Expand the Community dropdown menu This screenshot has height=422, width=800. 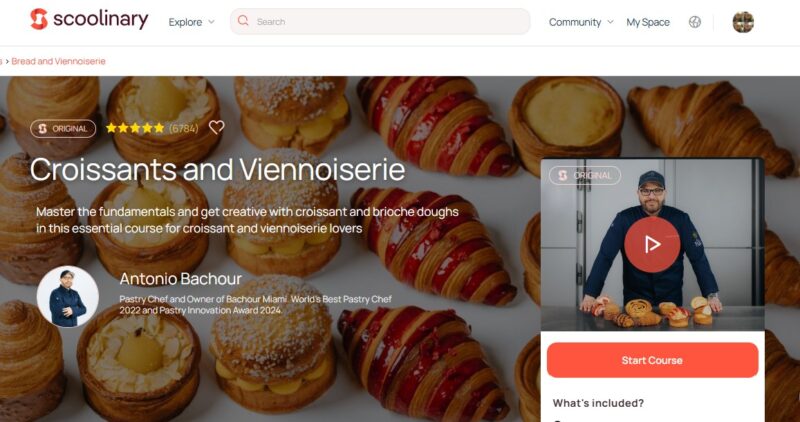[581, 22]
